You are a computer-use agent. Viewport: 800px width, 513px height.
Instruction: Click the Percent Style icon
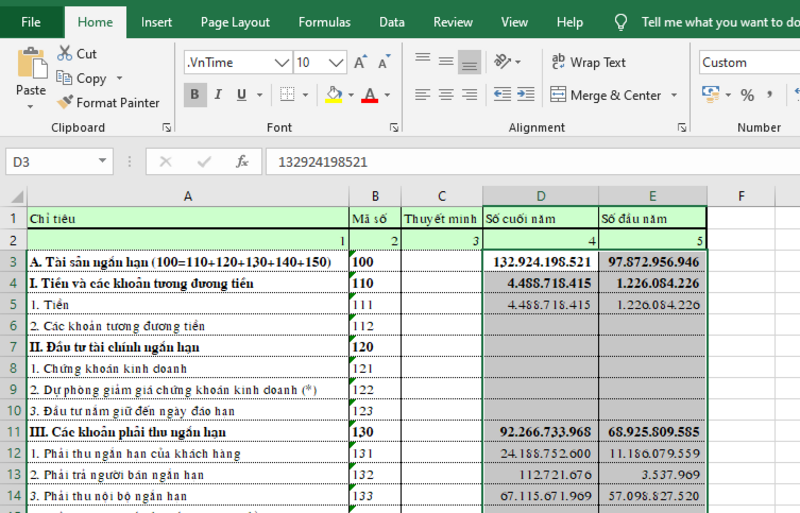pos(747,95)
